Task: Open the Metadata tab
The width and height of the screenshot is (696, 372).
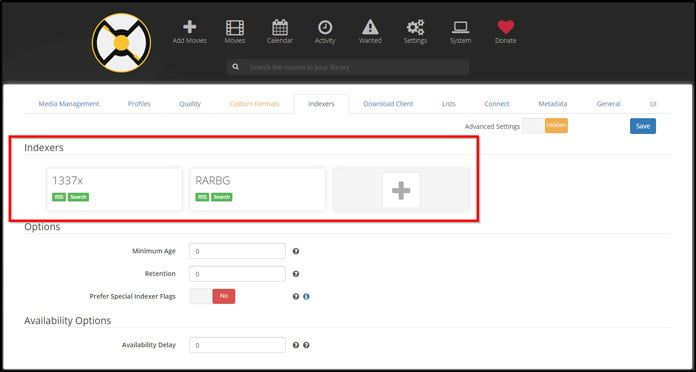Action: 553,104
